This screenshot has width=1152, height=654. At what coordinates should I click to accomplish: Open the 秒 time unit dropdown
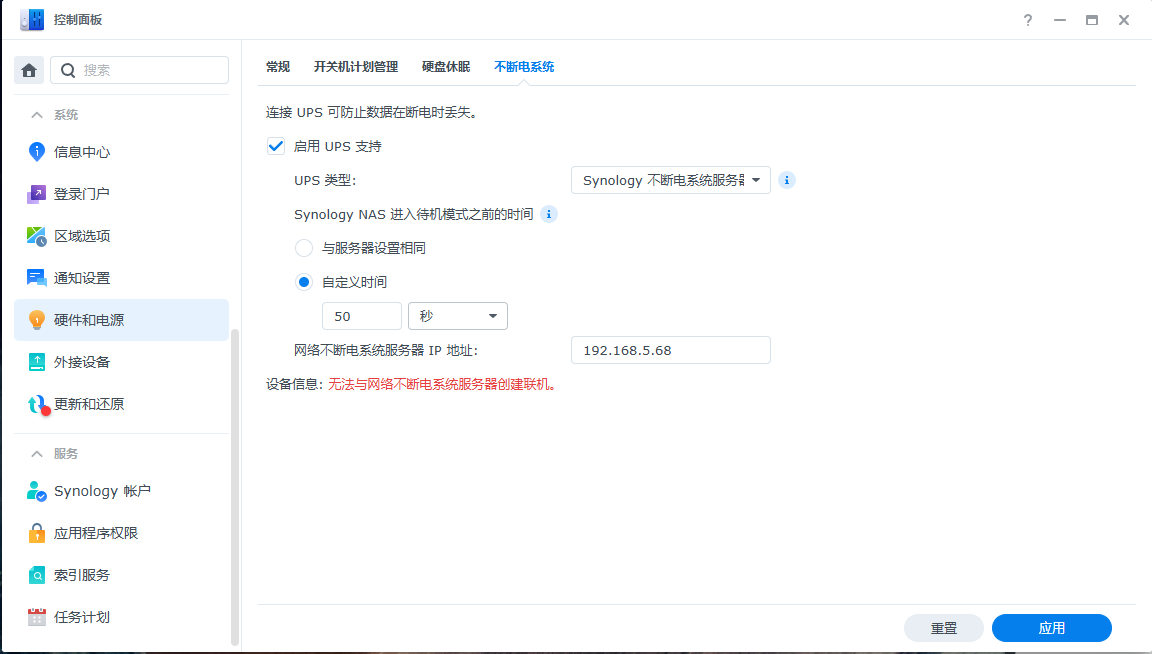coord(457,315)
